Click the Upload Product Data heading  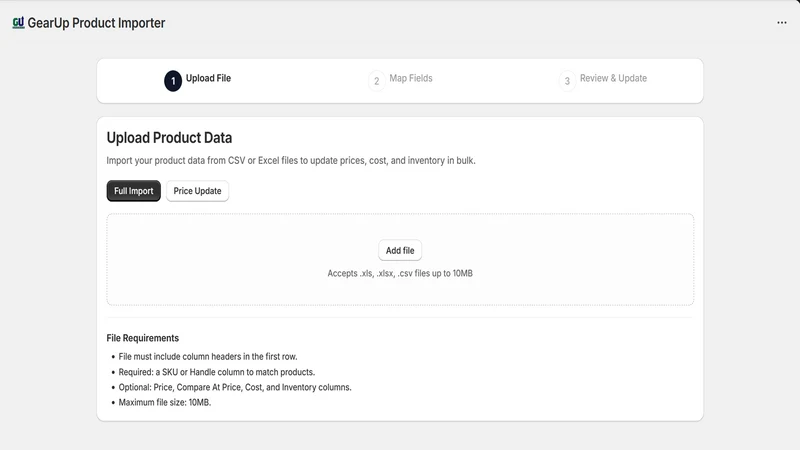[169, 138]
